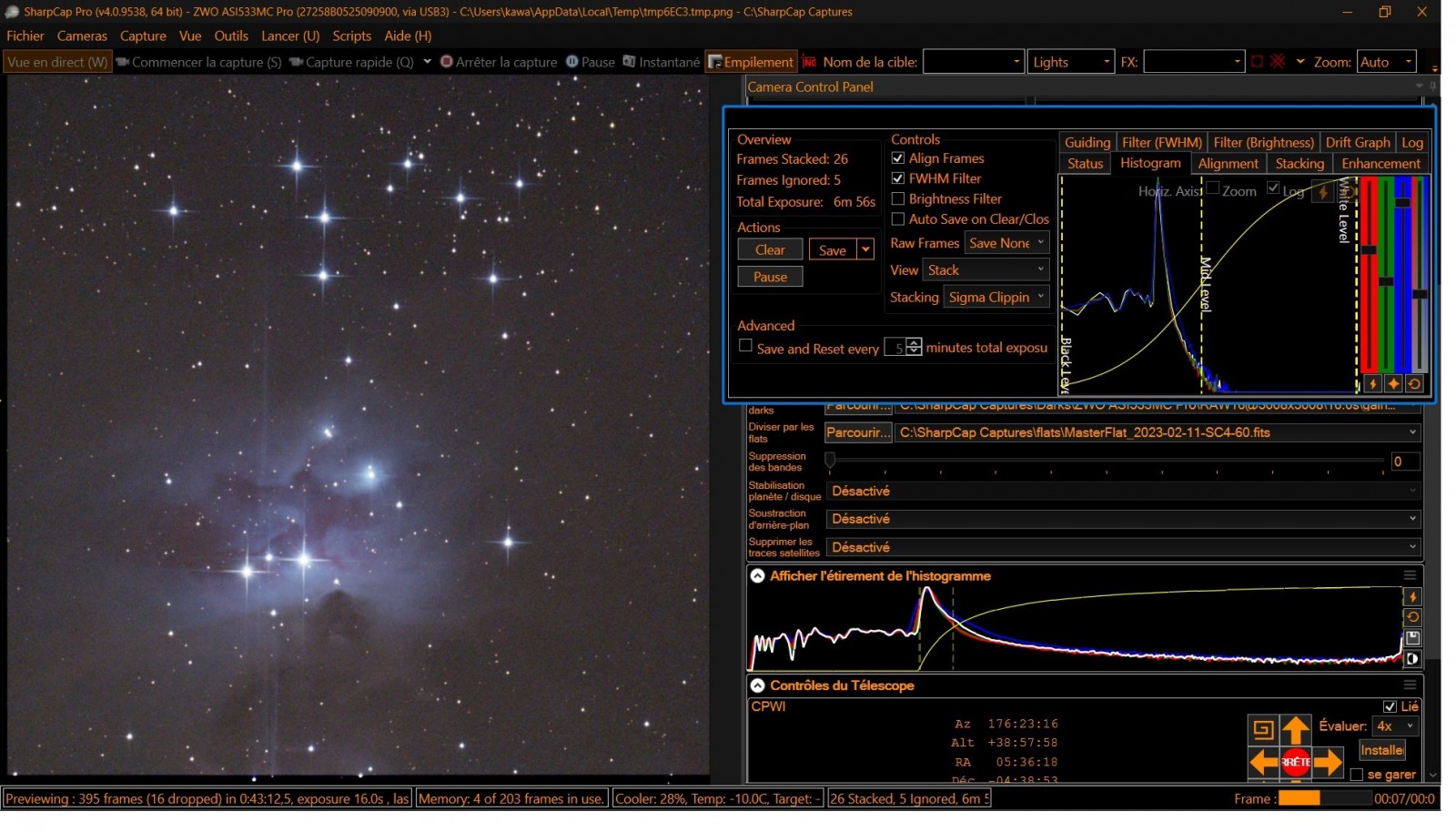Image resolution: width=1456 pixels, height=832 pixels.
Task: Click the auto-stretch lightning icon in histogram tab
Action: click(1323, 192)
